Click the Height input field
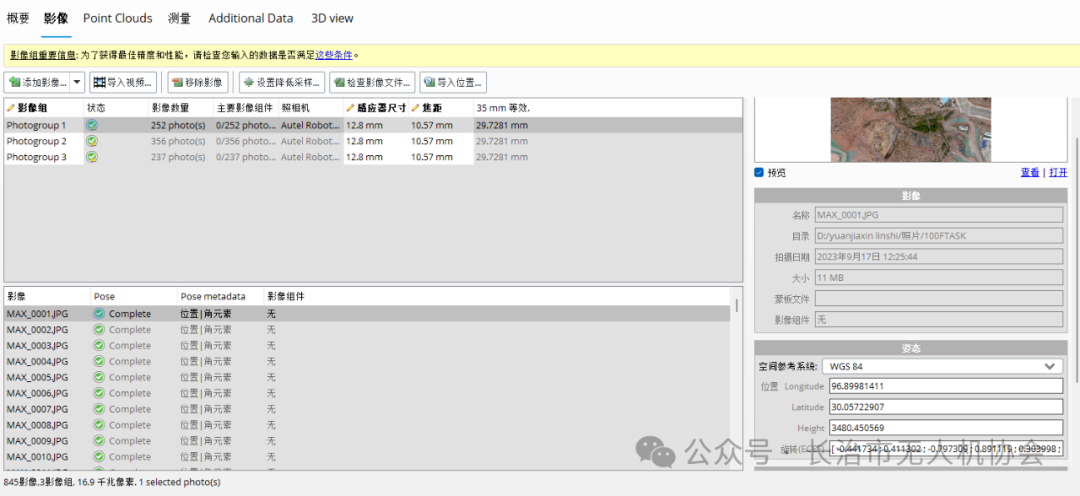The image size is (1080, 496). pyautogui.click(x=946, y=428)
